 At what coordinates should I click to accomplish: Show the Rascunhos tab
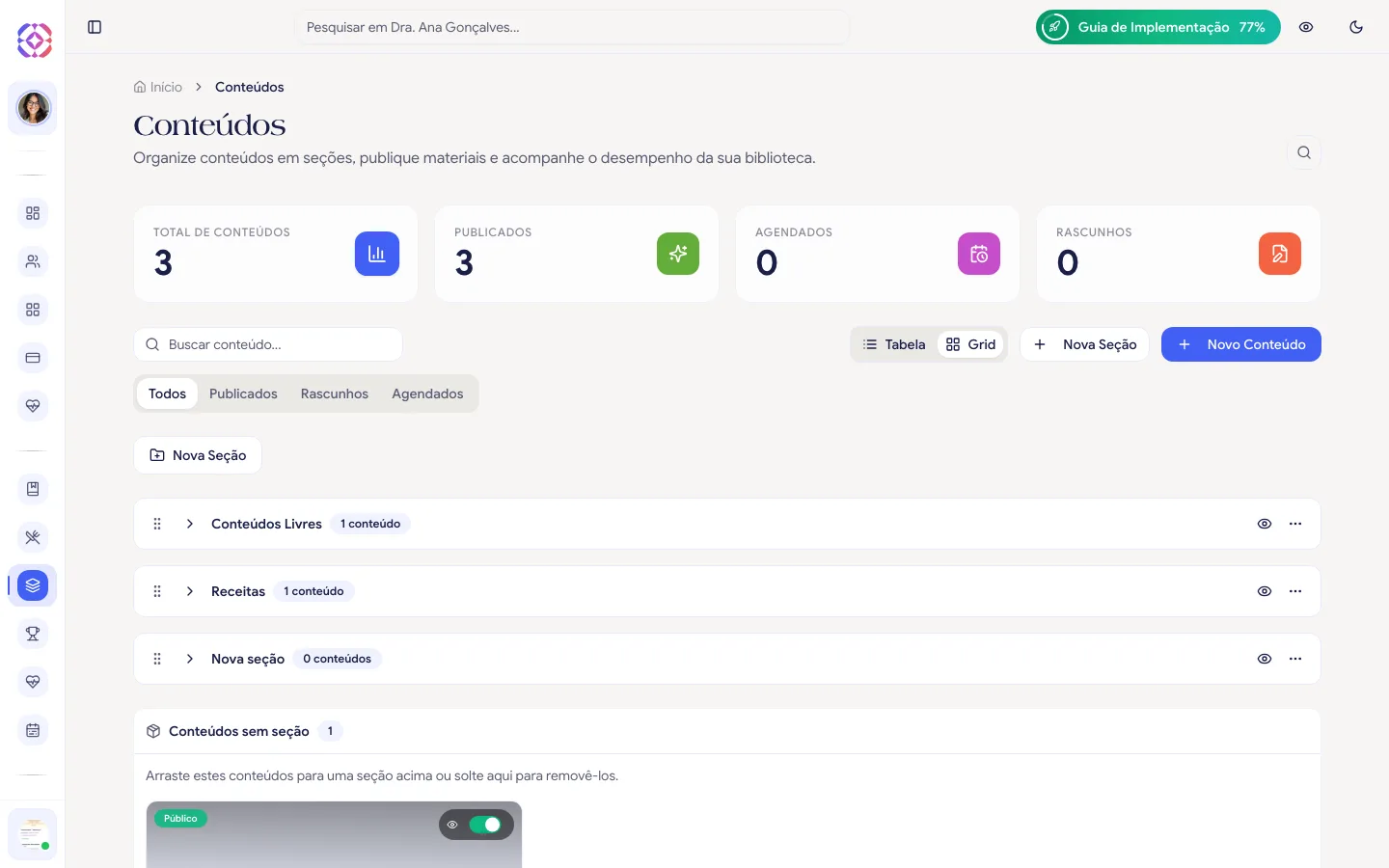click(x=335, y=393)
